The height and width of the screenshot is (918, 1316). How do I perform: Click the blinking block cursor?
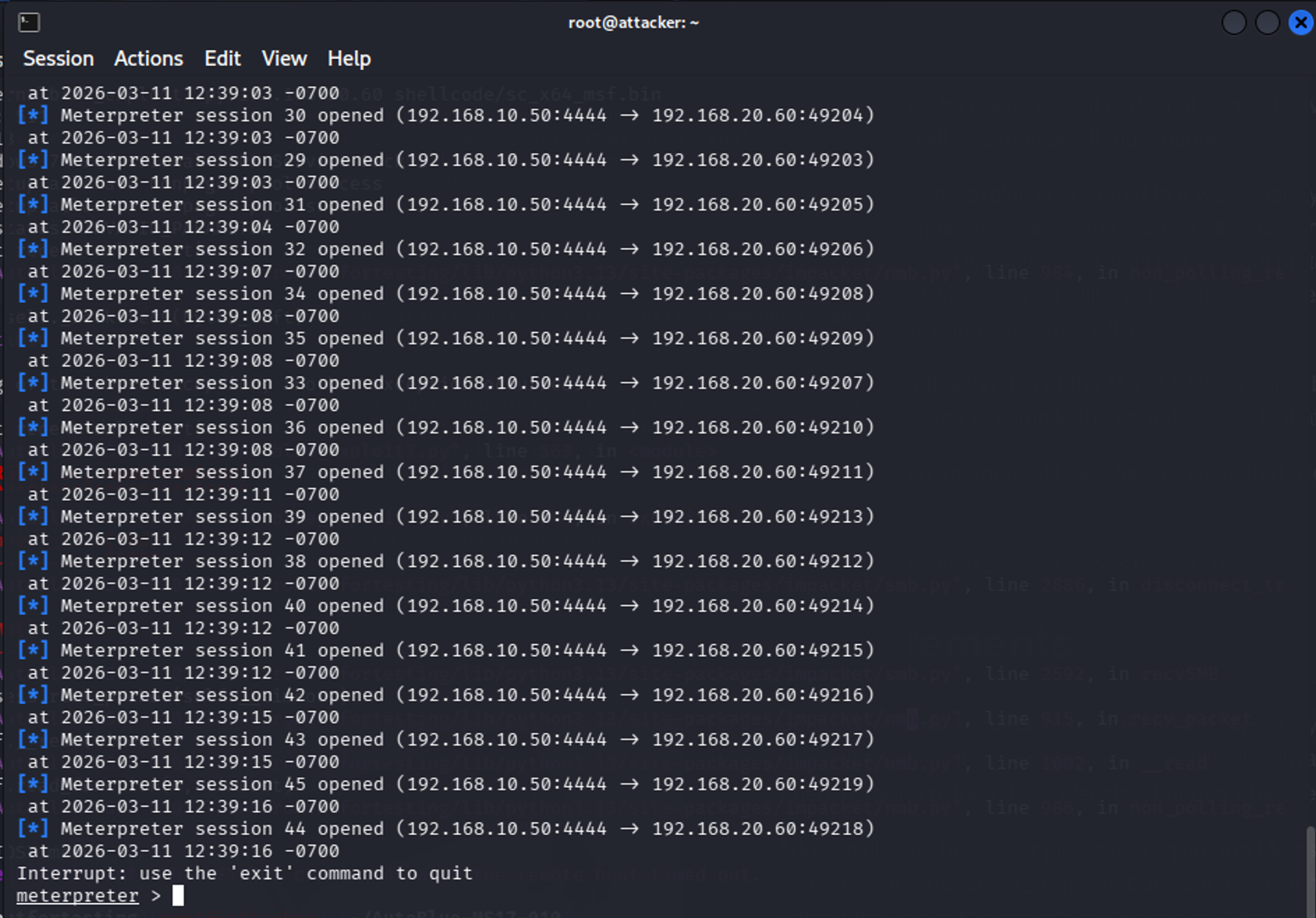176,895
